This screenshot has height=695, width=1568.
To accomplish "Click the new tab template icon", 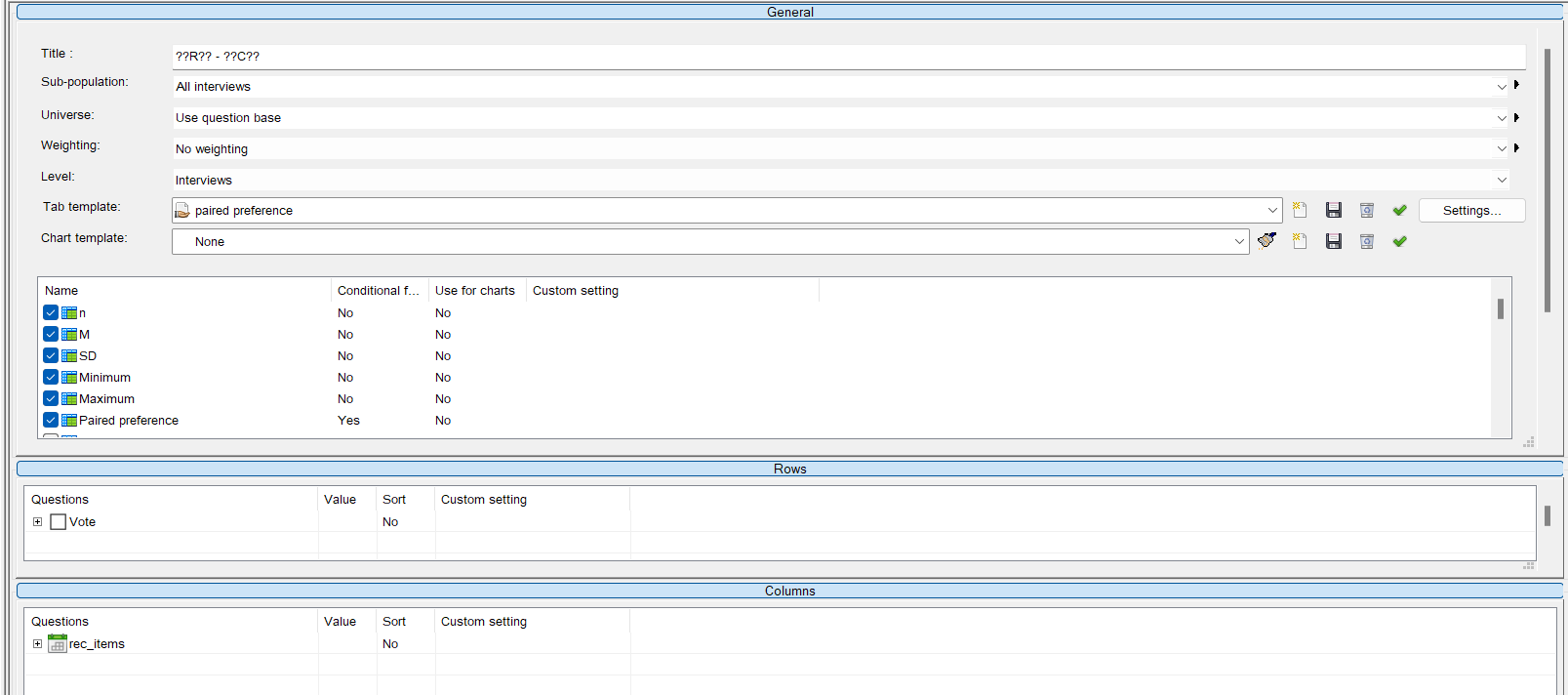I will point(1300,210).
